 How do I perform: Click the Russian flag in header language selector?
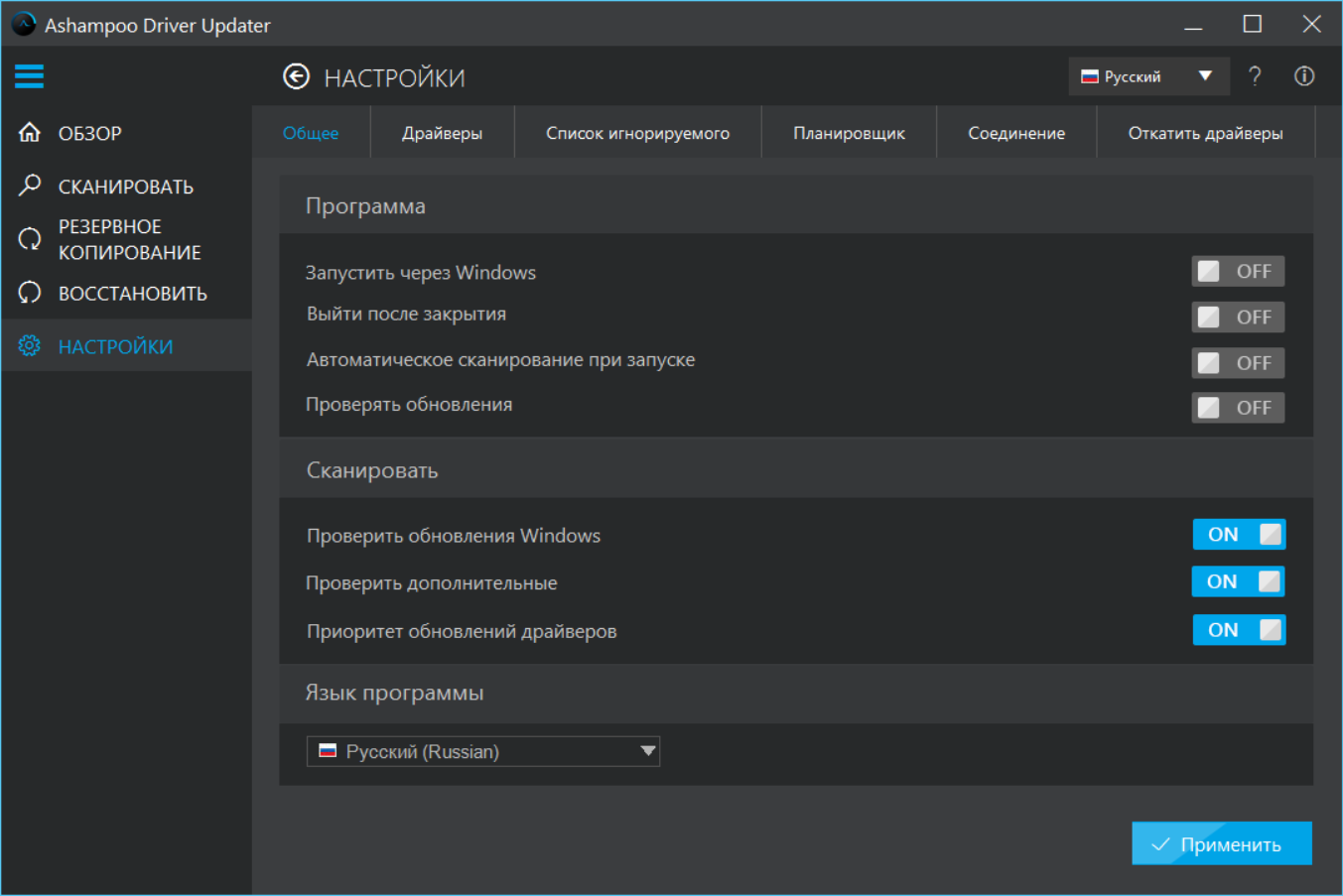click(x=1090, y=76)
